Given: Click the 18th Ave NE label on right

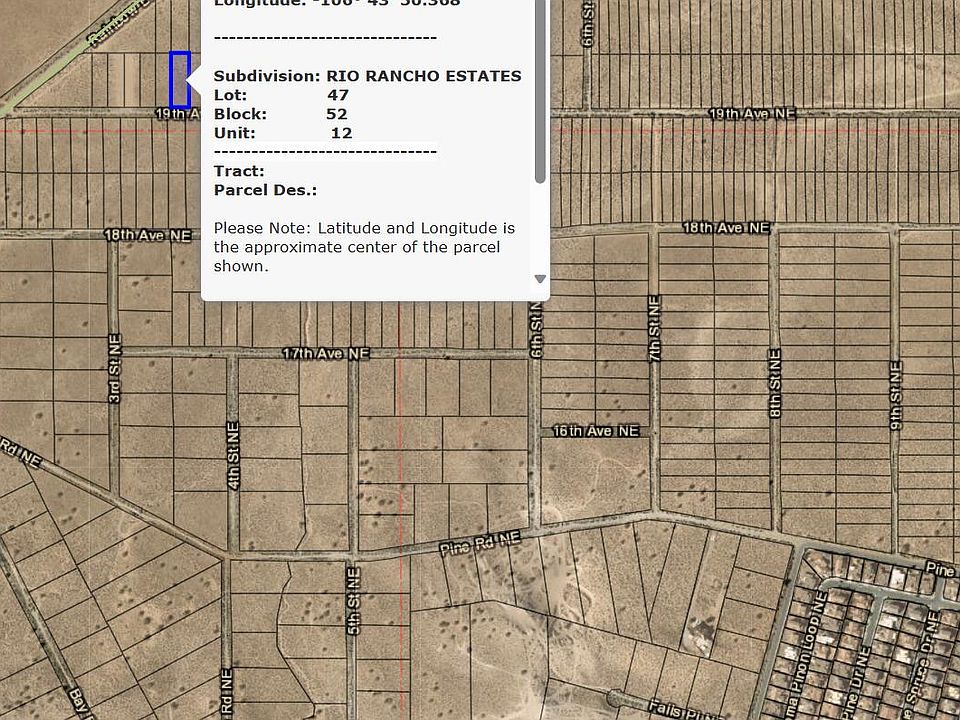Looking at the screenshot, I should point(726,228).
